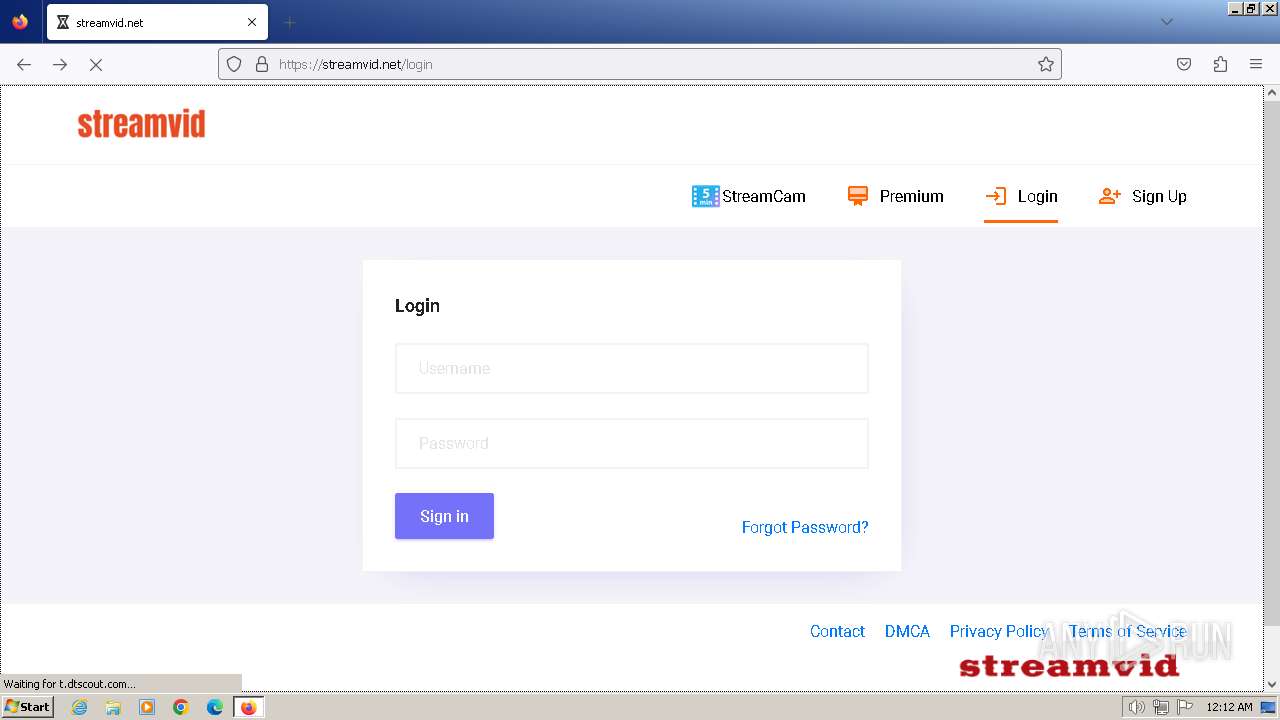Click the StreamCam 5 min film icon
This screenshot has height=720, width=1280.
click(x=705, y=196)
